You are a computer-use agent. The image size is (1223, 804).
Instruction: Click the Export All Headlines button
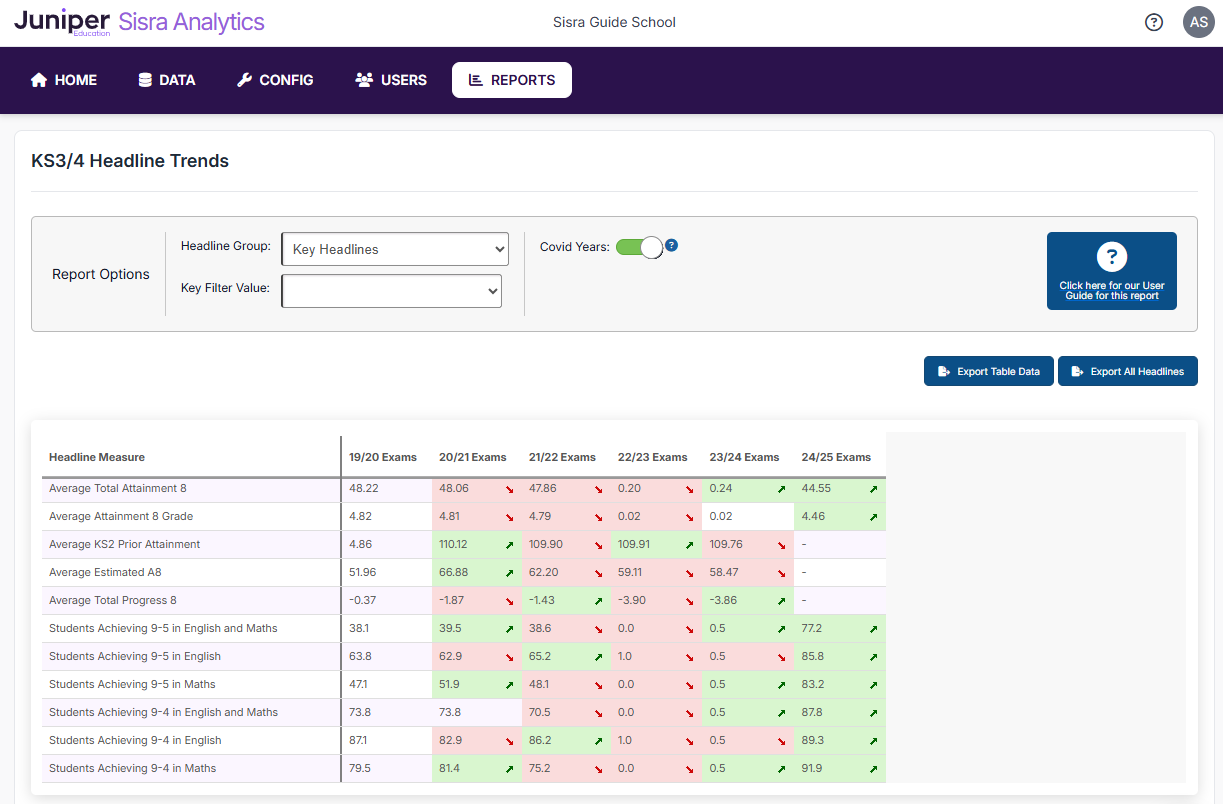point(1128,370)
